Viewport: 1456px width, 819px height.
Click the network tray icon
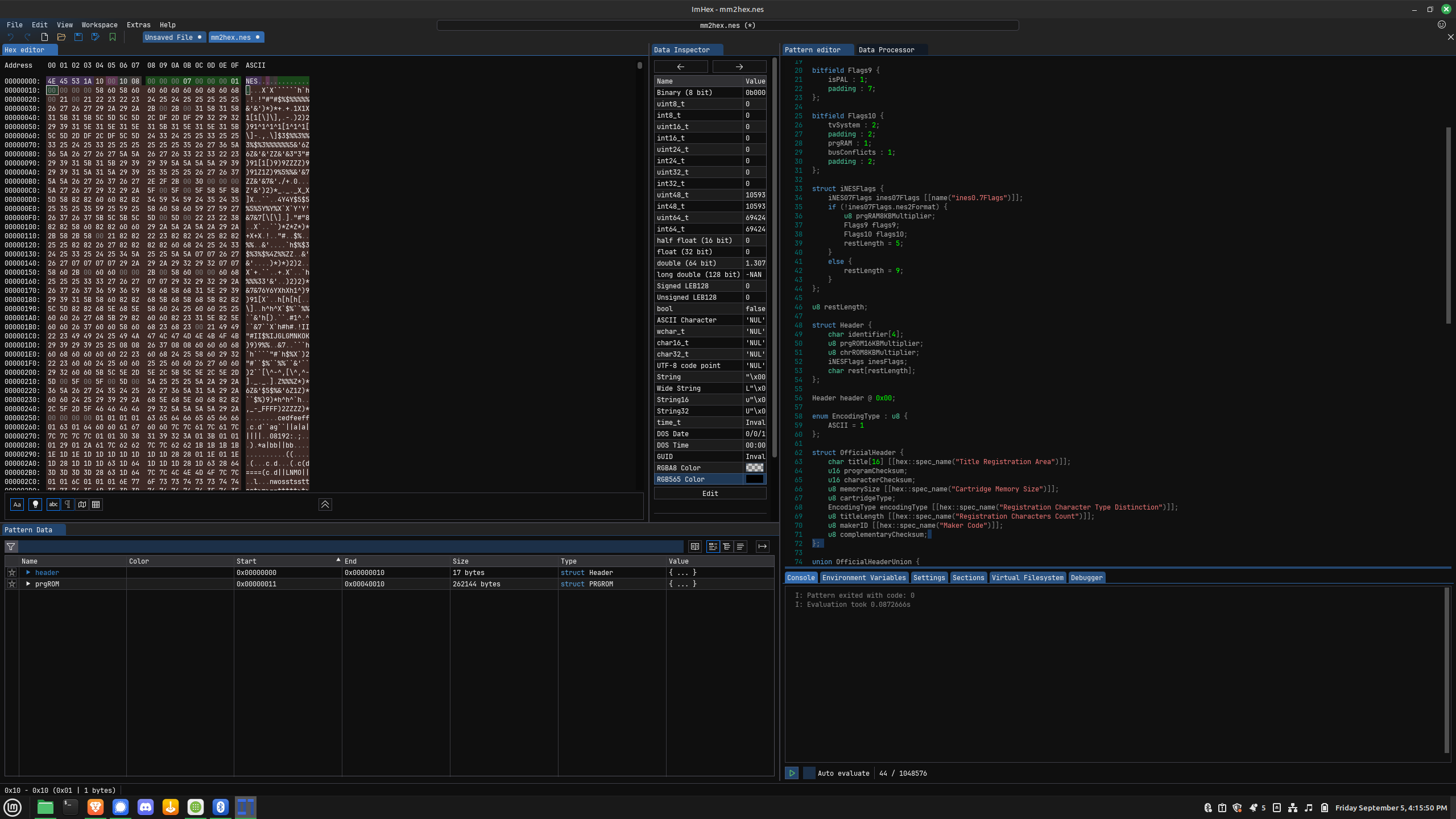pyautogui.click(x=1293, y=808)
